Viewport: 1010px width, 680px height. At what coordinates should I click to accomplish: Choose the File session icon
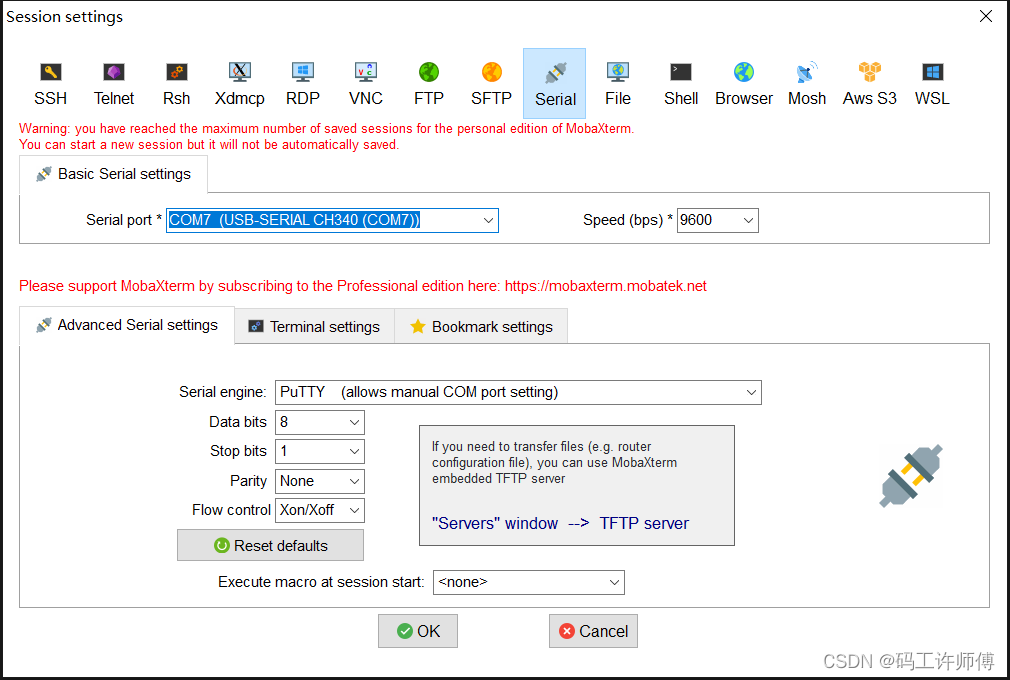[x=618, y=84]
